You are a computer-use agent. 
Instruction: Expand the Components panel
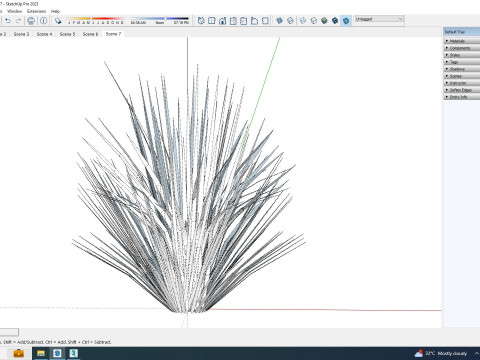[462, 48]
